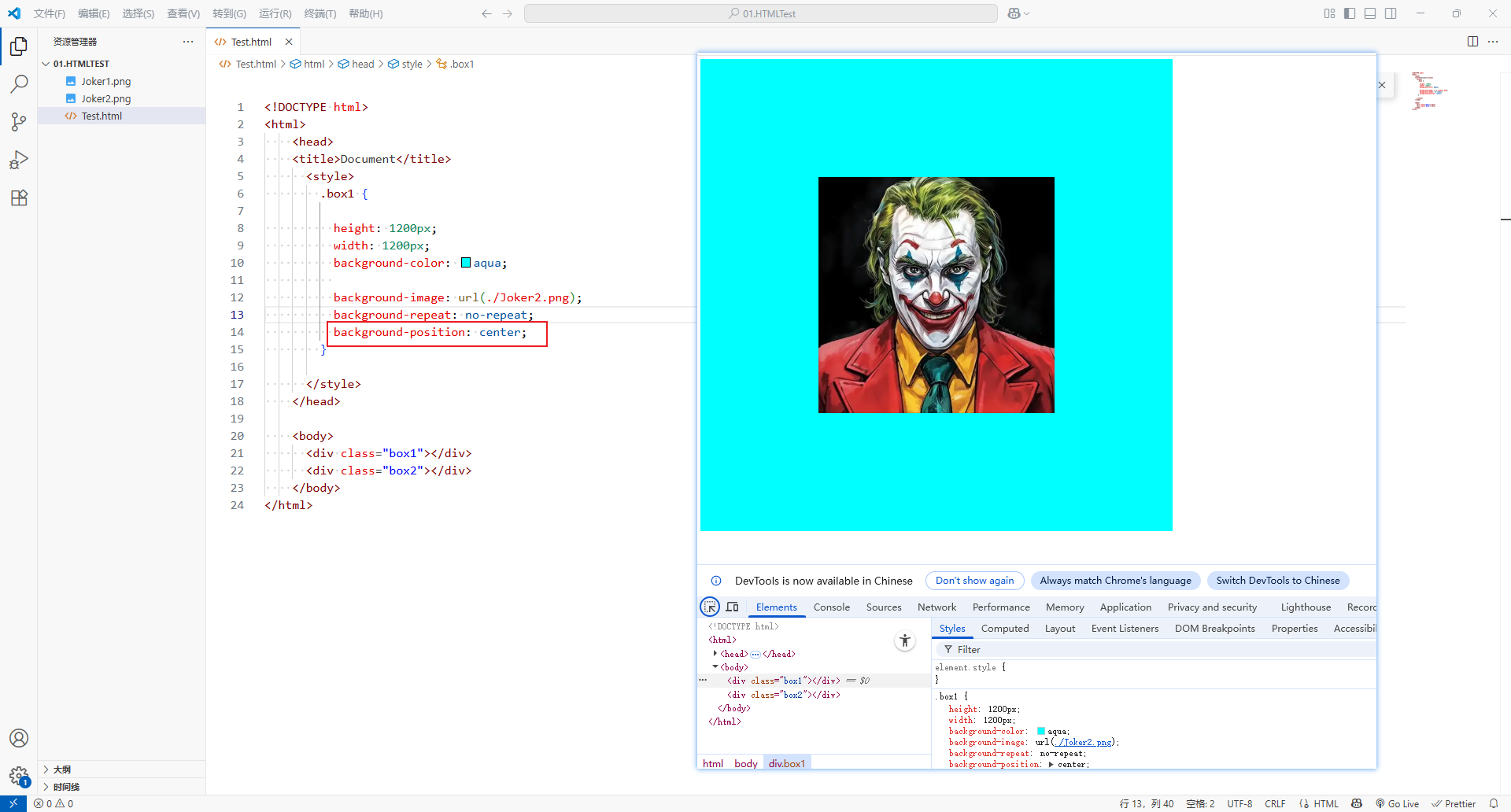Click the Go Live status bar button
The height and width of the screenshot is (812, 1511).
1397,803
